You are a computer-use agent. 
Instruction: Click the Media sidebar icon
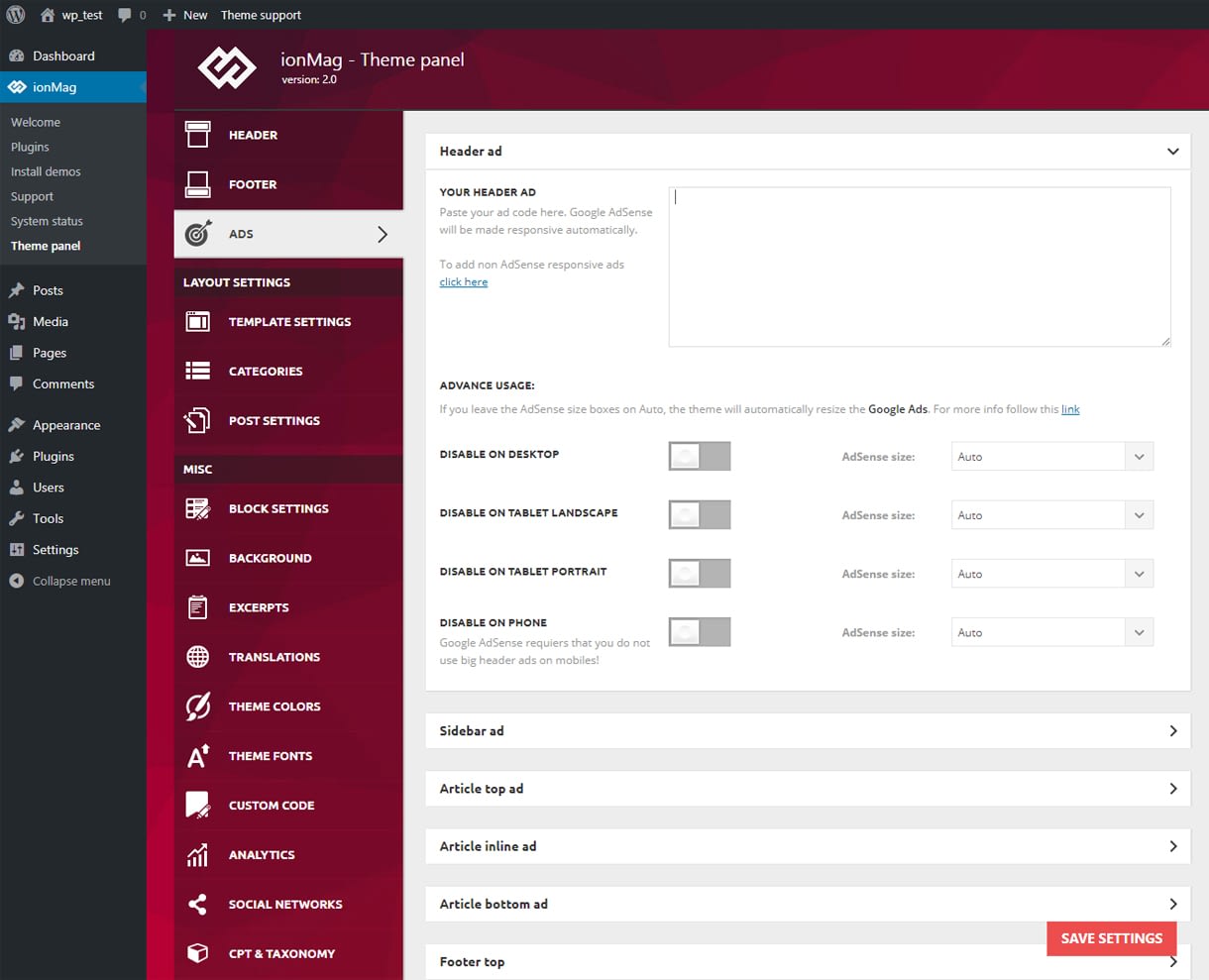click(16, 321)
